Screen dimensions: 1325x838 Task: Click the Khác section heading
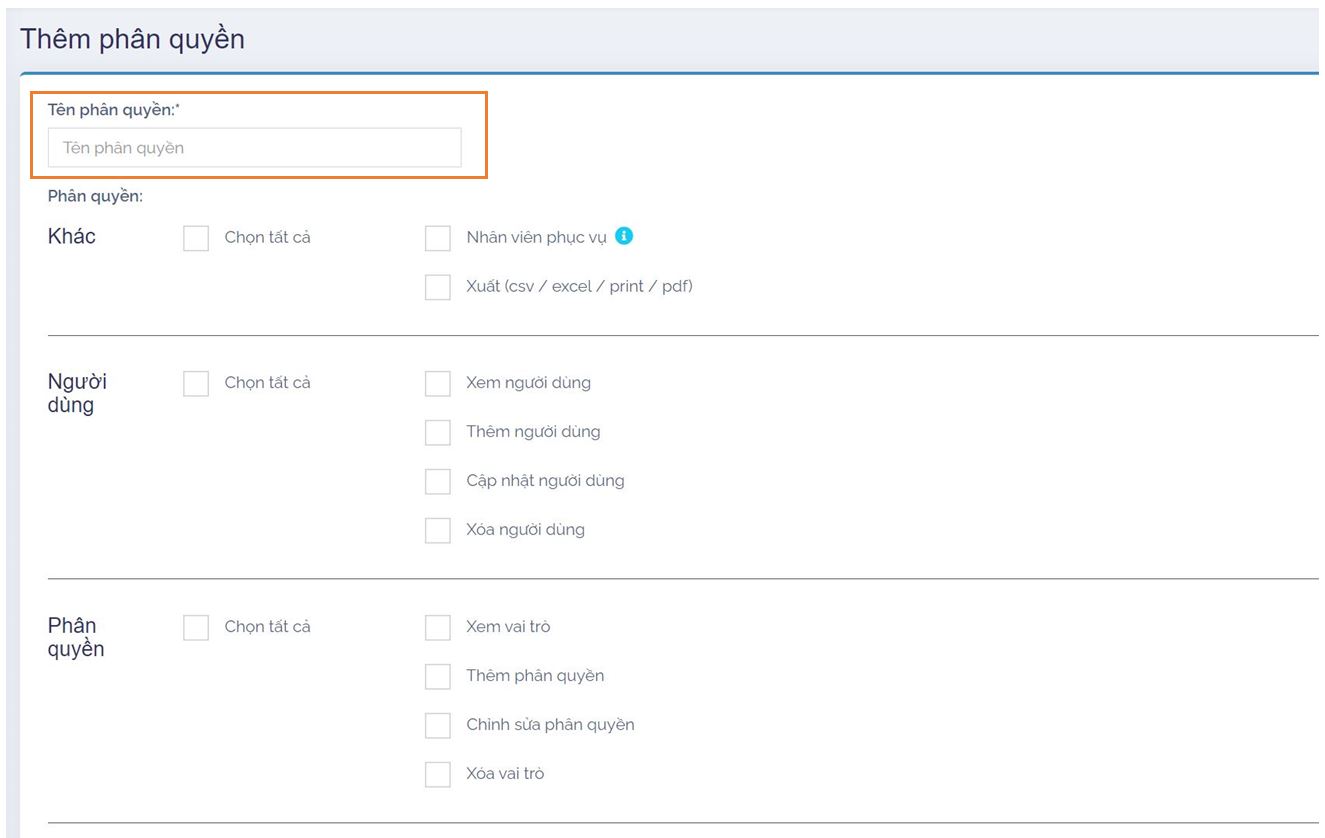click(72, 237)
